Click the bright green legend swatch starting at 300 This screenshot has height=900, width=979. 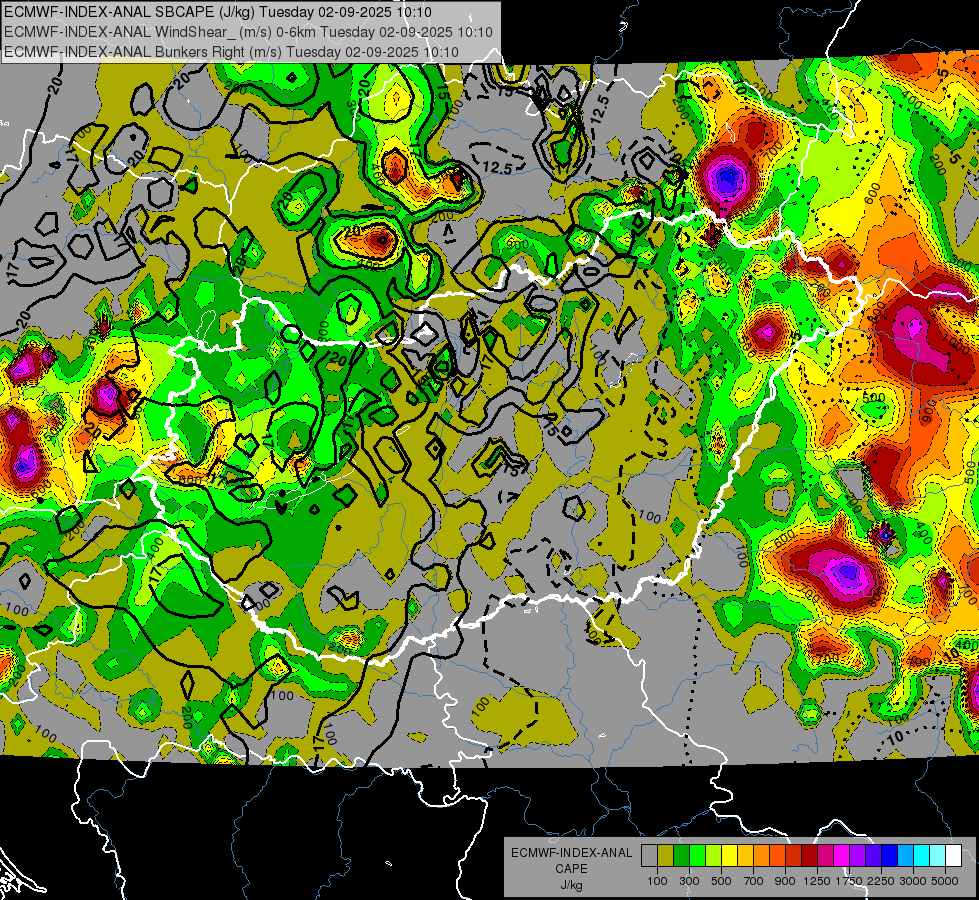[x=697, y=856]
